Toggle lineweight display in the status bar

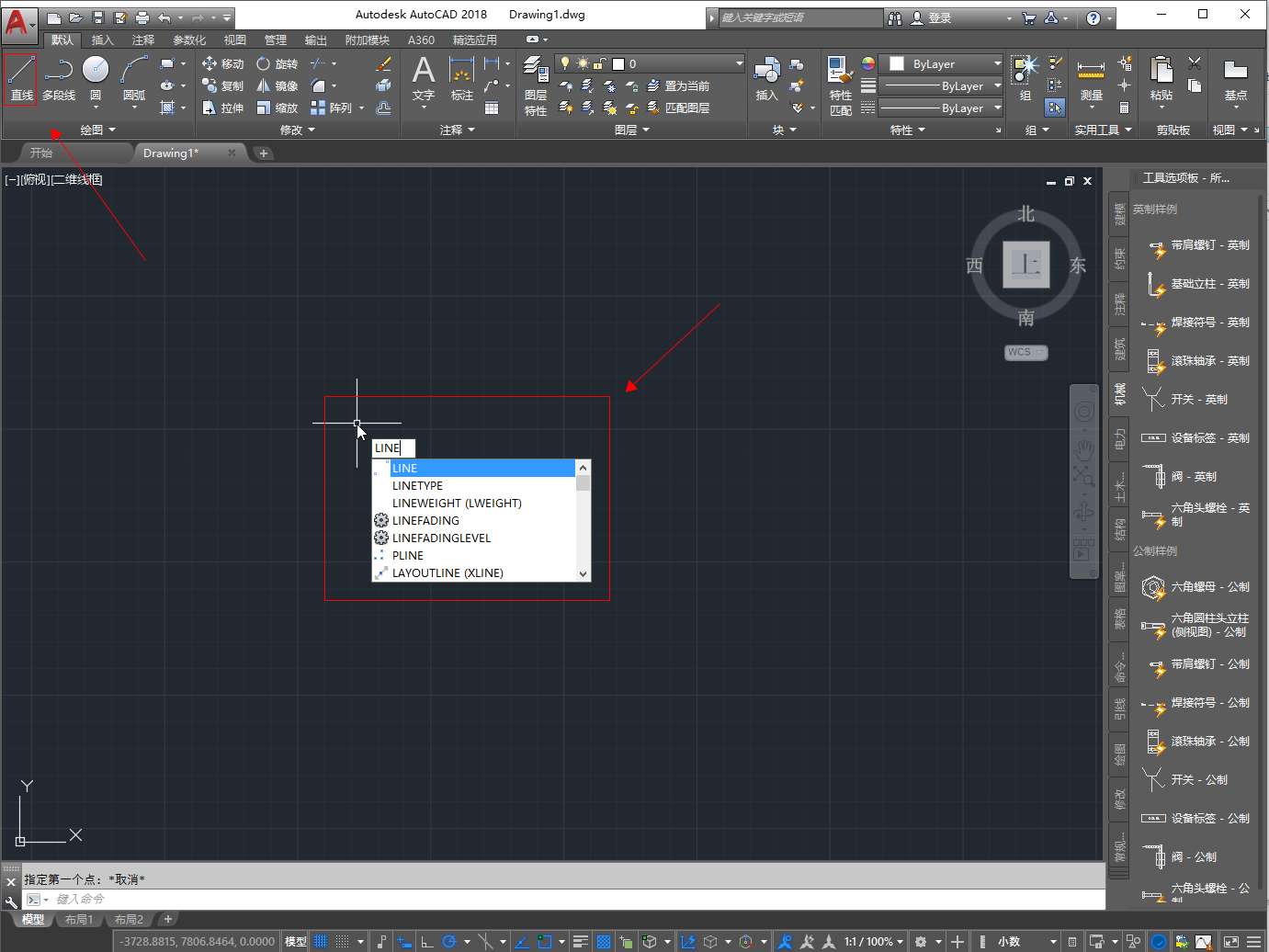click(580, 941)
